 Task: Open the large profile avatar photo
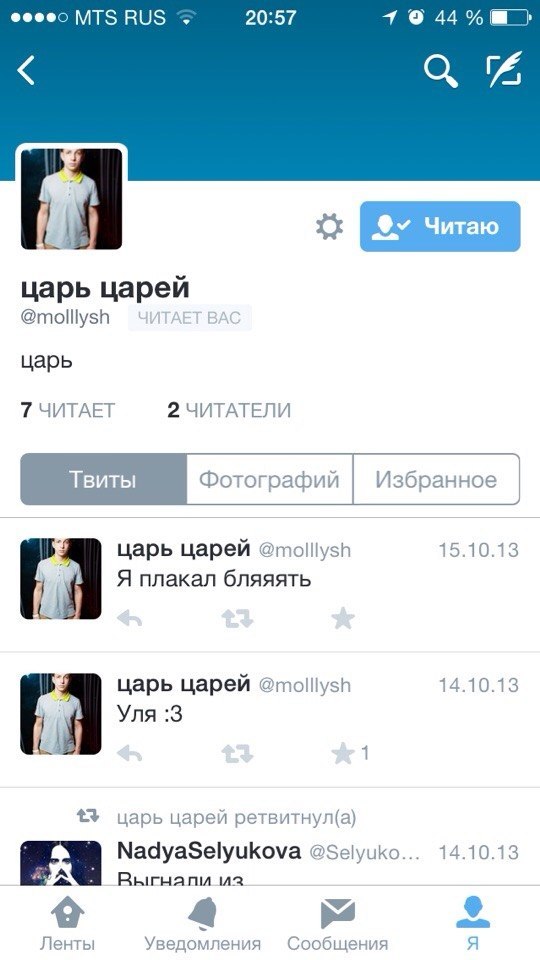point(72,198)
